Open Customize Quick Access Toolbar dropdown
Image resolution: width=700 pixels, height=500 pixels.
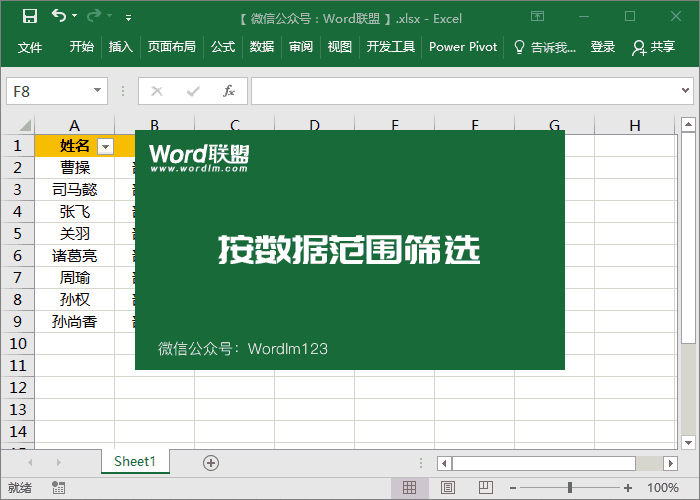click(128, 17)
